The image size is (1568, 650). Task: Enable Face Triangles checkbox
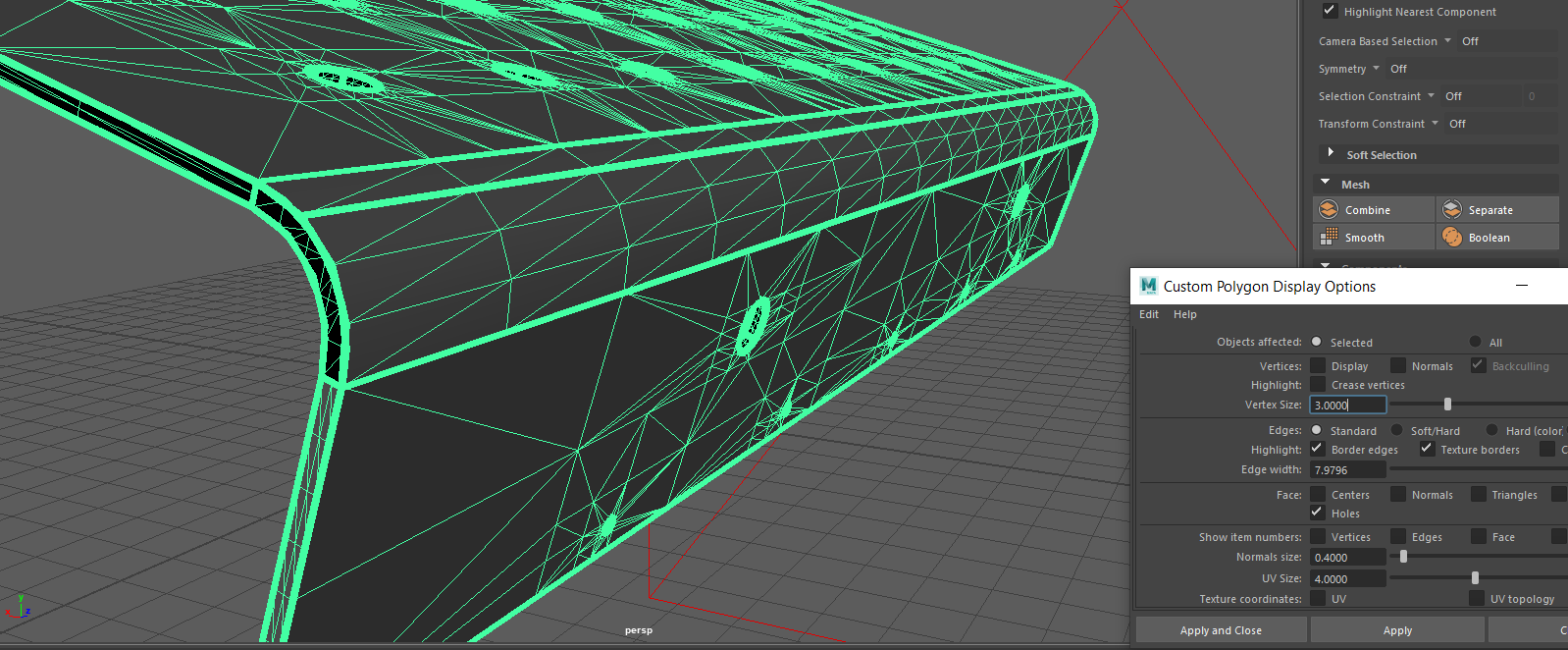click(1478, 494)
